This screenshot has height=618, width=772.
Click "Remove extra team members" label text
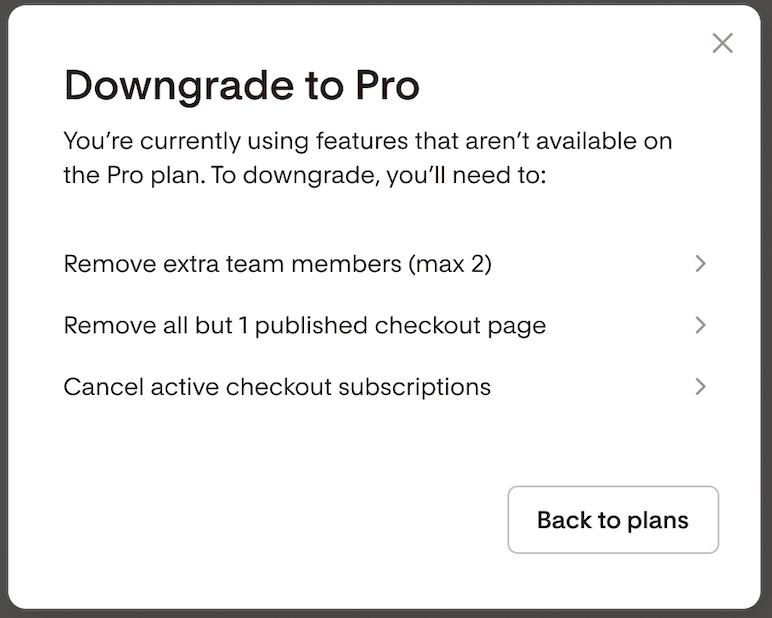pyautogui.click(x=231, y=264)
